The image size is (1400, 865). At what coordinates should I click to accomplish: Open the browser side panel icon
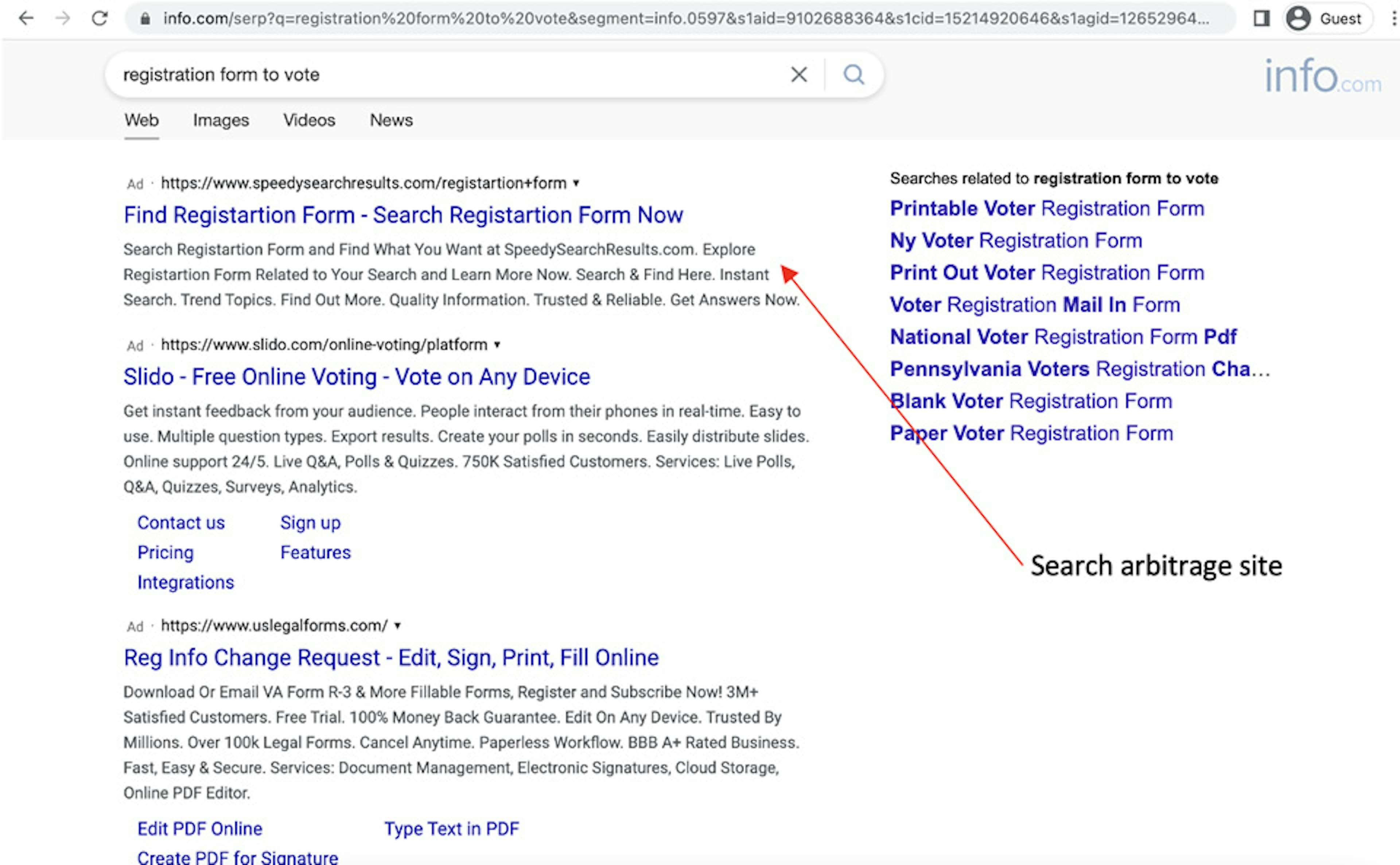pos(1261,19)
